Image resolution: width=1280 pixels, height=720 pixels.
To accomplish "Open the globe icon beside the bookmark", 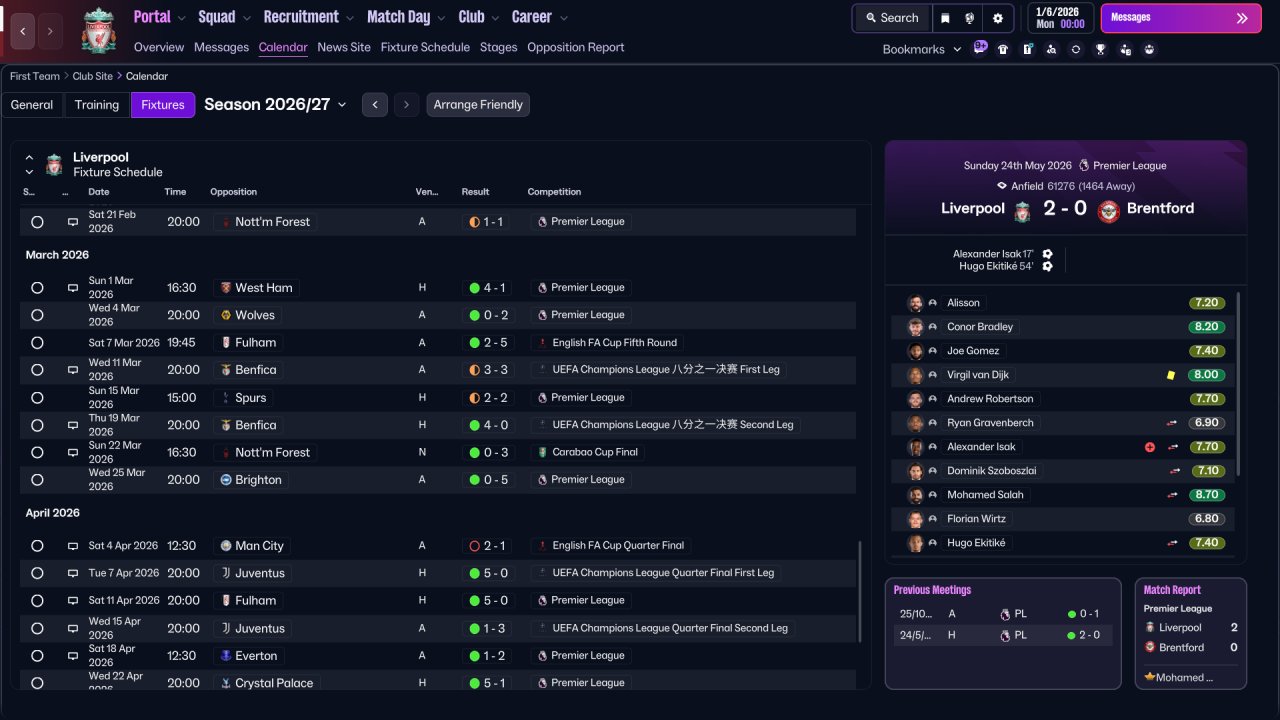I will [970, 18].
